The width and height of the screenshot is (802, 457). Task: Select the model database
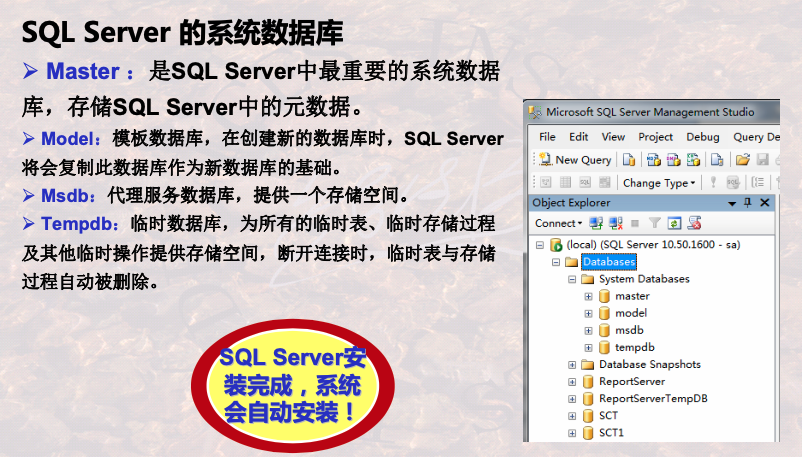point(631,313)
